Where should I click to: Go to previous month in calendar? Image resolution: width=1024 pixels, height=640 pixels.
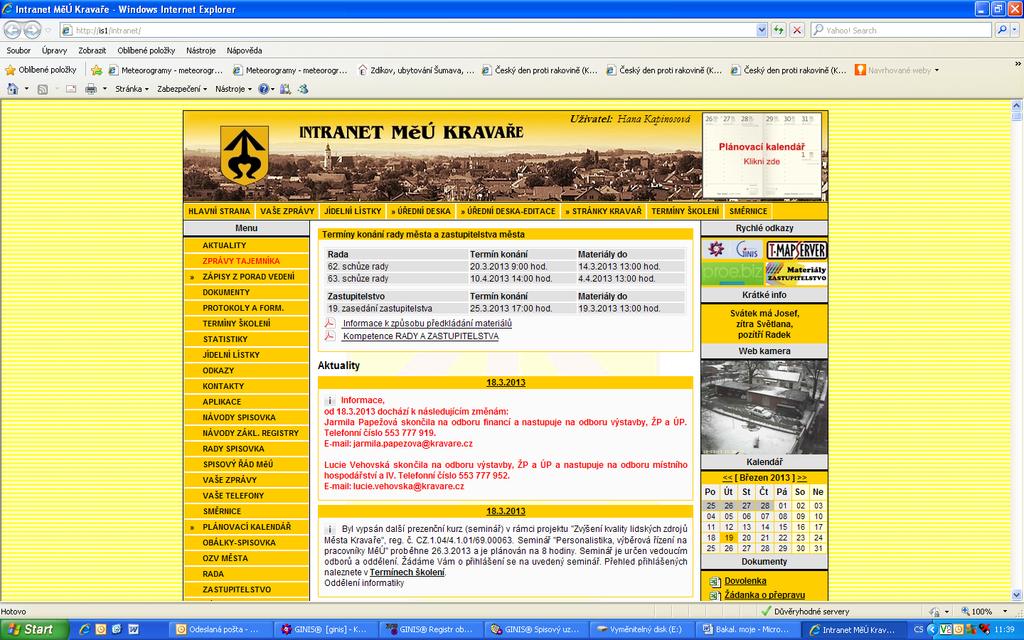click(x=727, y=477)
